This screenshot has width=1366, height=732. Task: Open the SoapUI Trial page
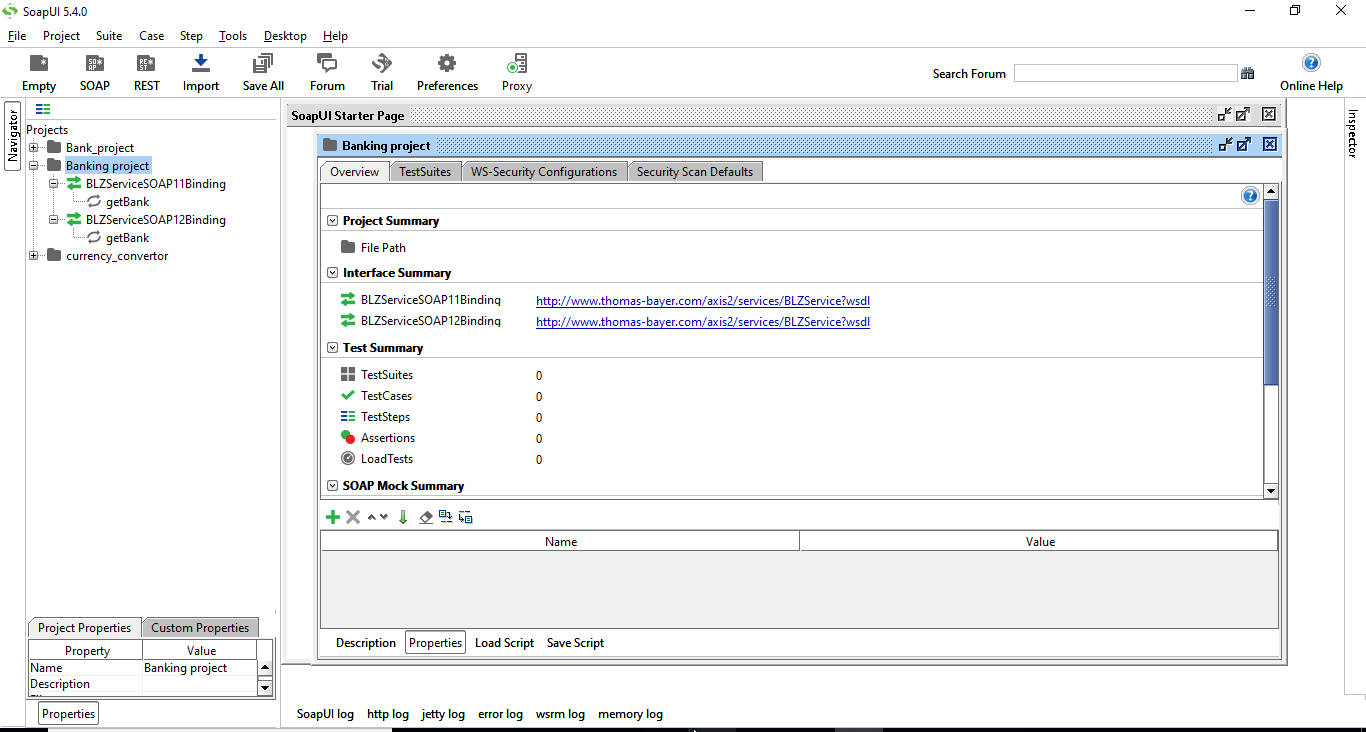[x=381, y=71]
